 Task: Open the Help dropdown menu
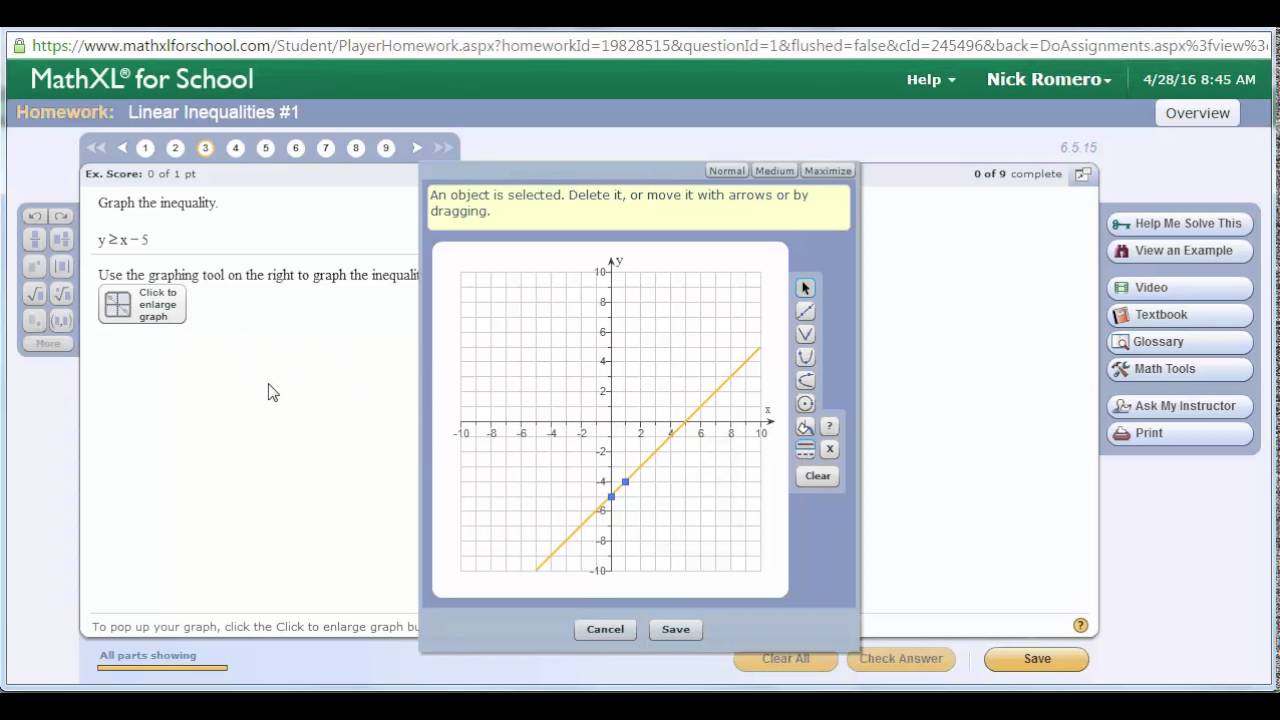(x=931, y=79)
